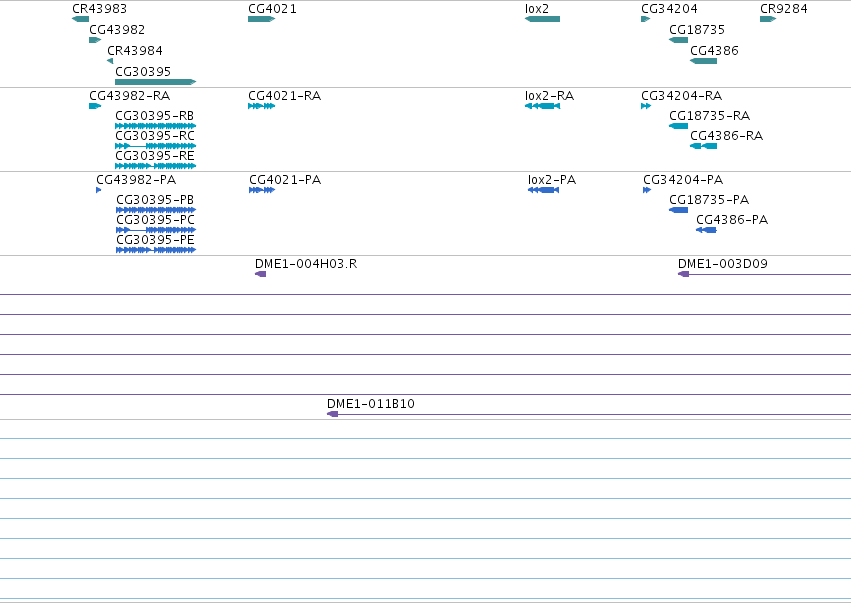Viewport: 851px width, 603px height.
Task: Click the CG4386-PA protein glyph
Action: [706, 230]
